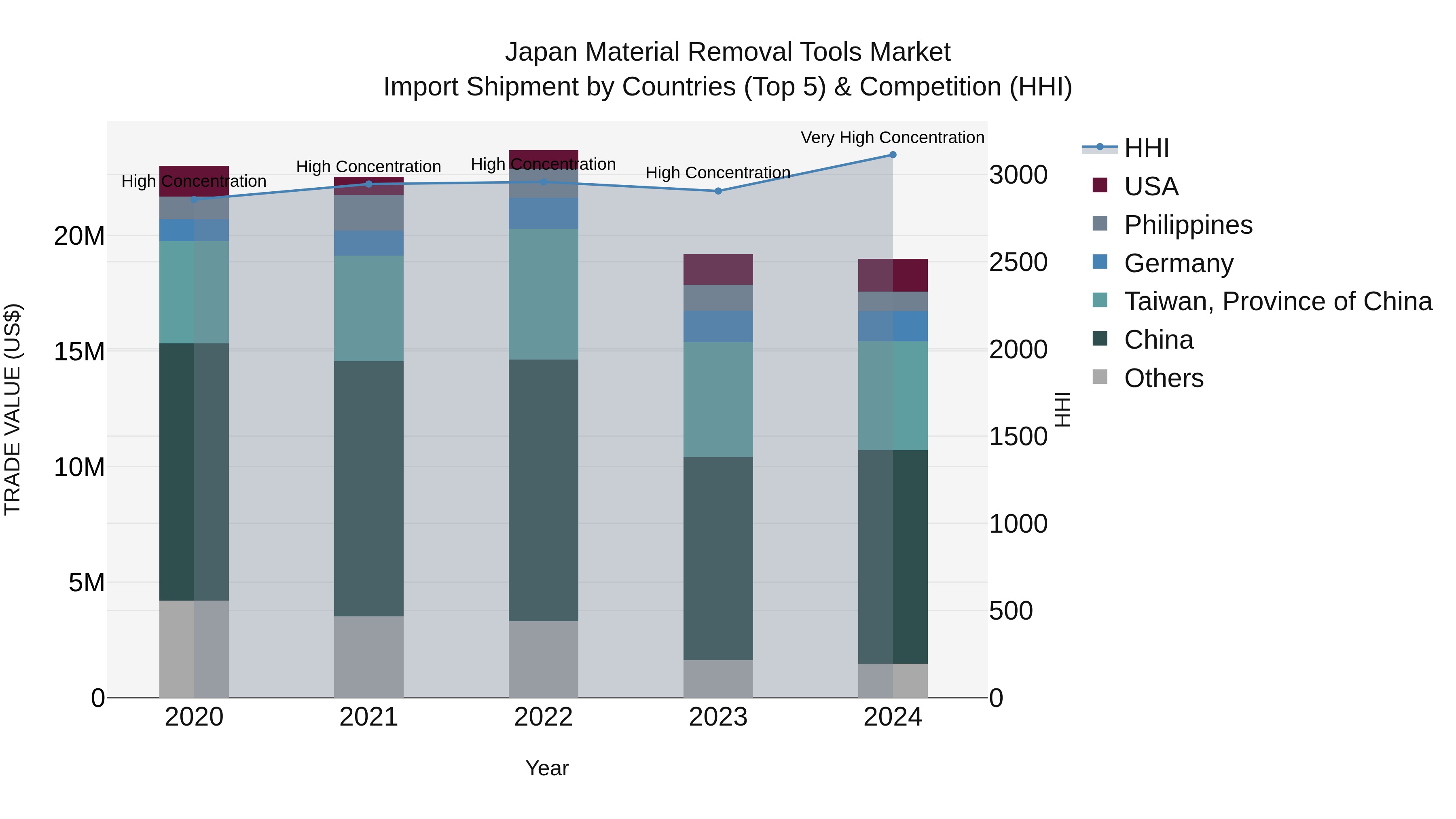The width and height of the screenshot is (1456, 819).
Task: Click the 2020 x-axis label
Action: 195,717
